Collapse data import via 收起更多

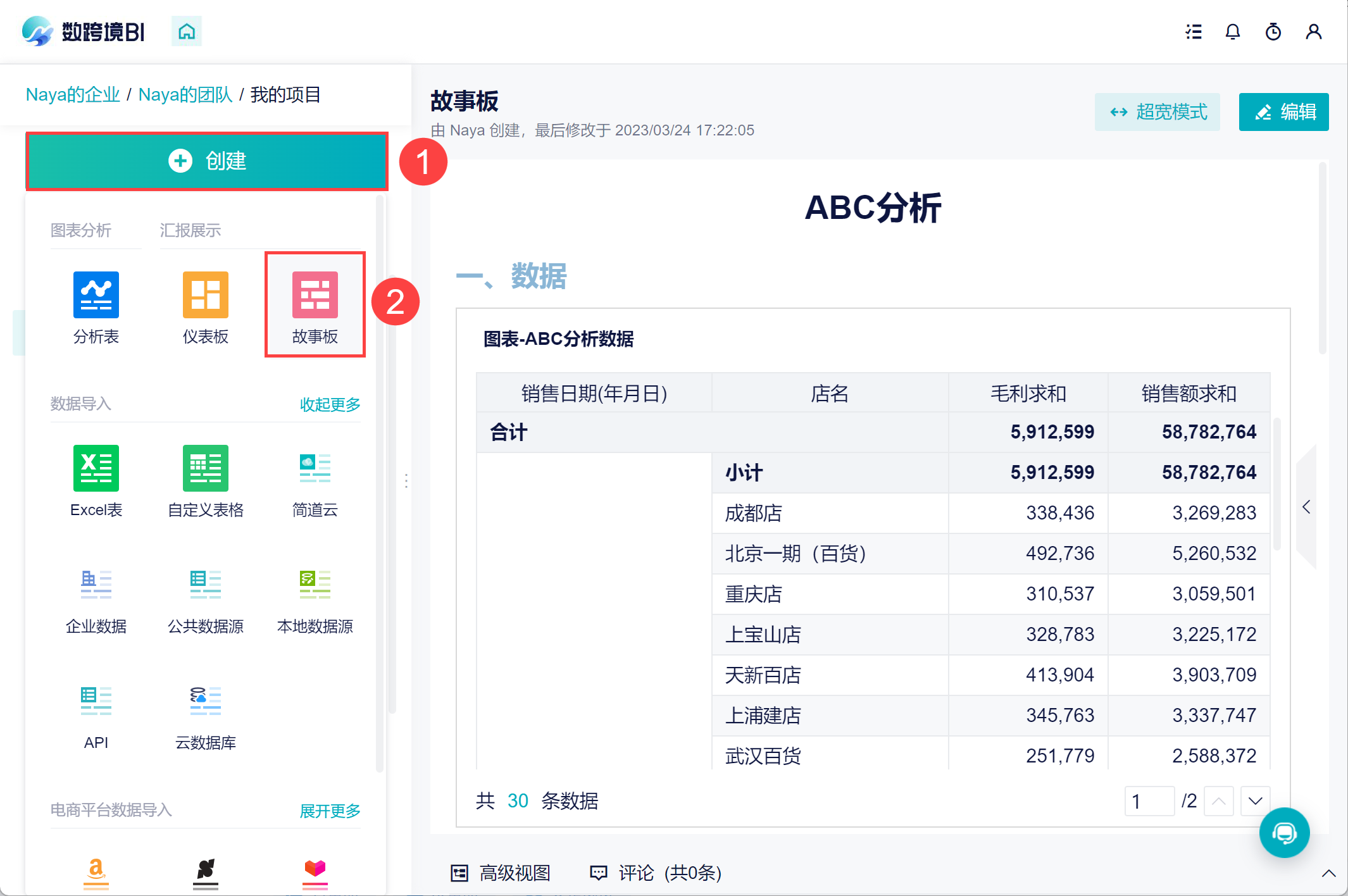click(x=330, y=404)
